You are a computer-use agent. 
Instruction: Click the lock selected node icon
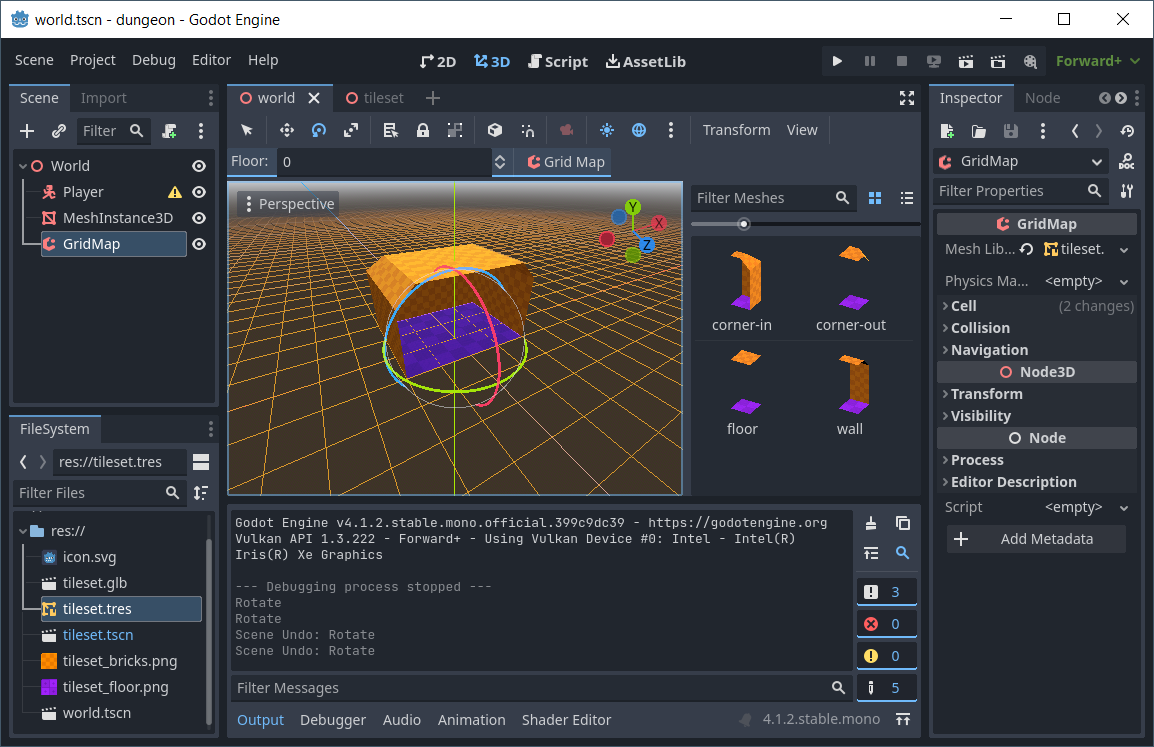[423, 130]
